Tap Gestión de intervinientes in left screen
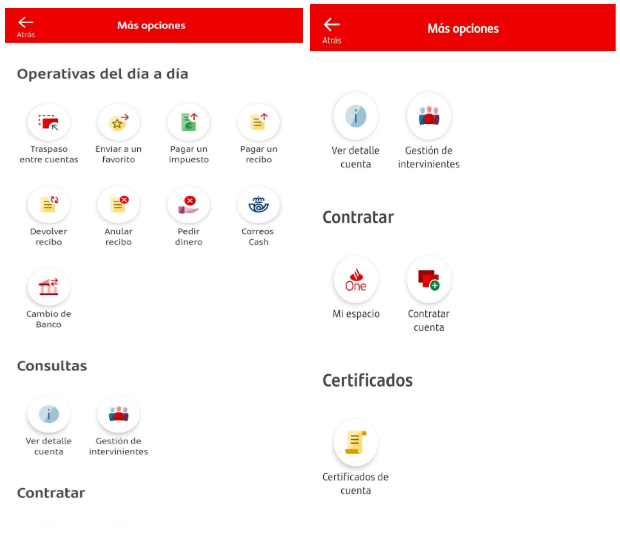620x537 pixels. coord(118,414)
